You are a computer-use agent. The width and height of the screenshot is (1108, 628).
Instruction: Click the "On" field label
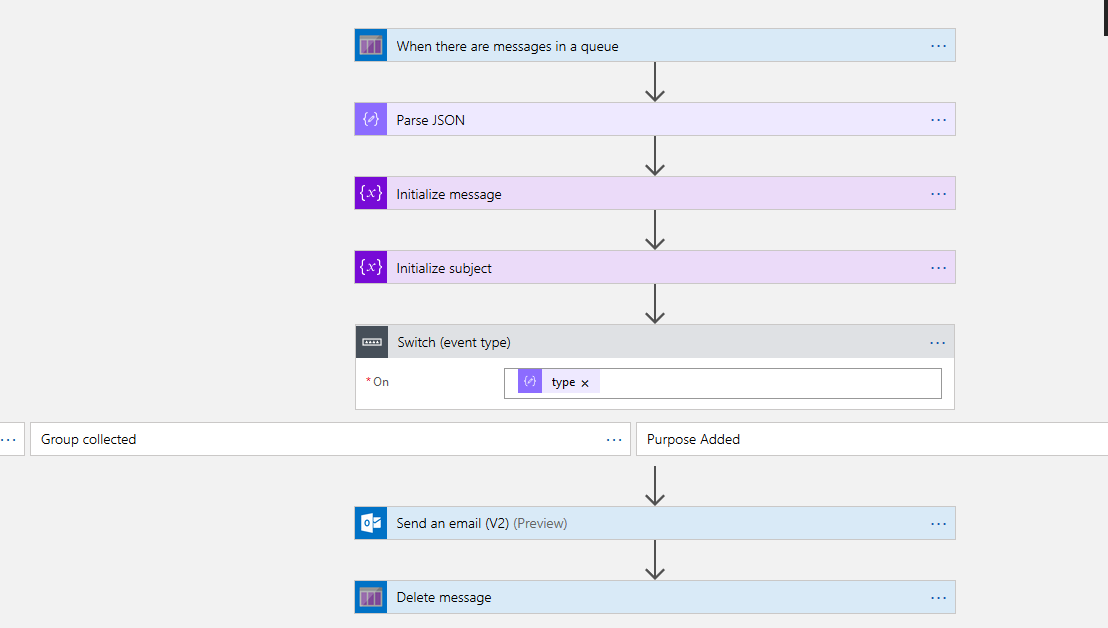[x=381, y=382]
